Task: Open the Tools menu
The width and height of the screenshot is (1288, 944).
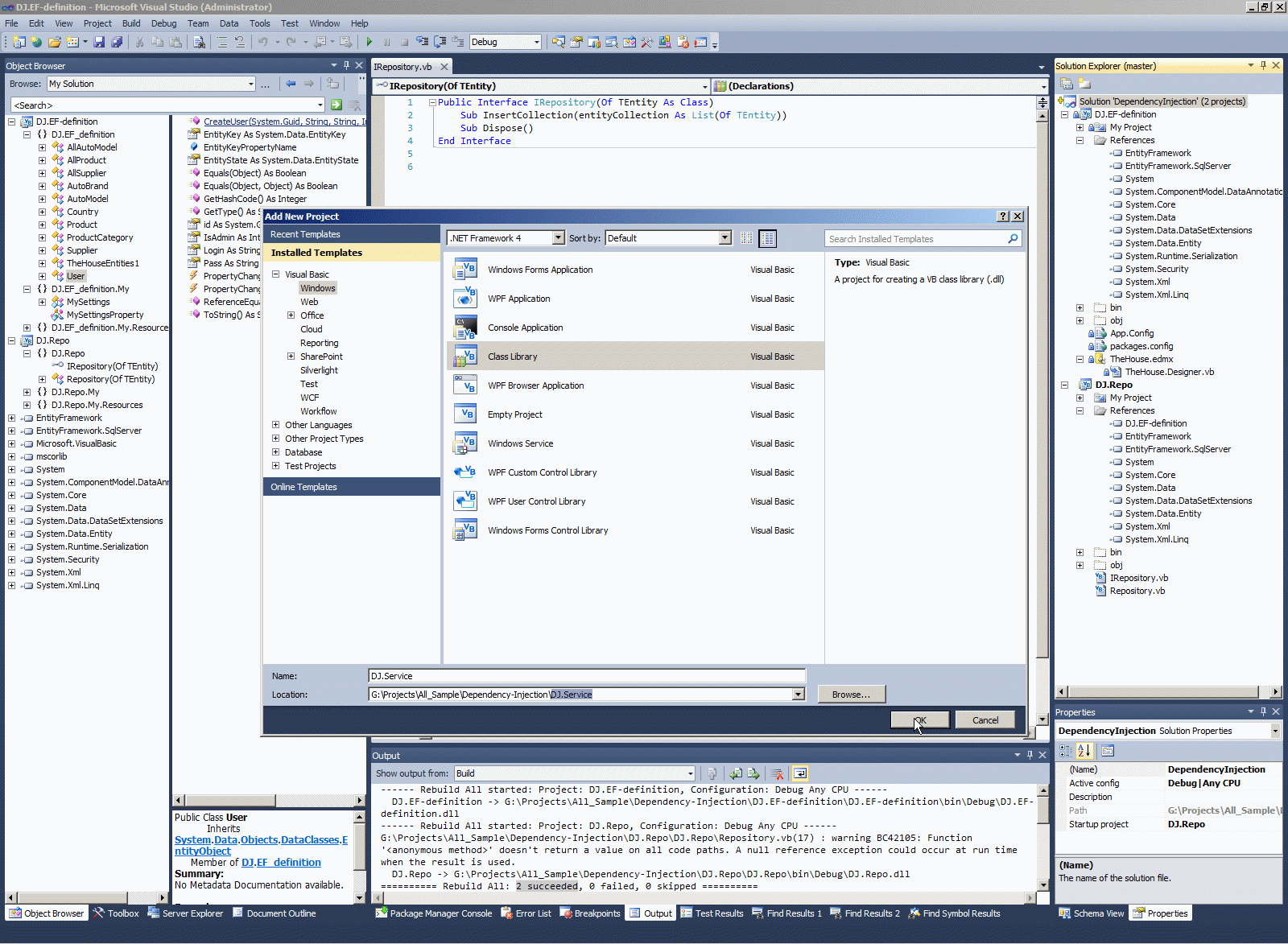Action: tap(259, 23)
